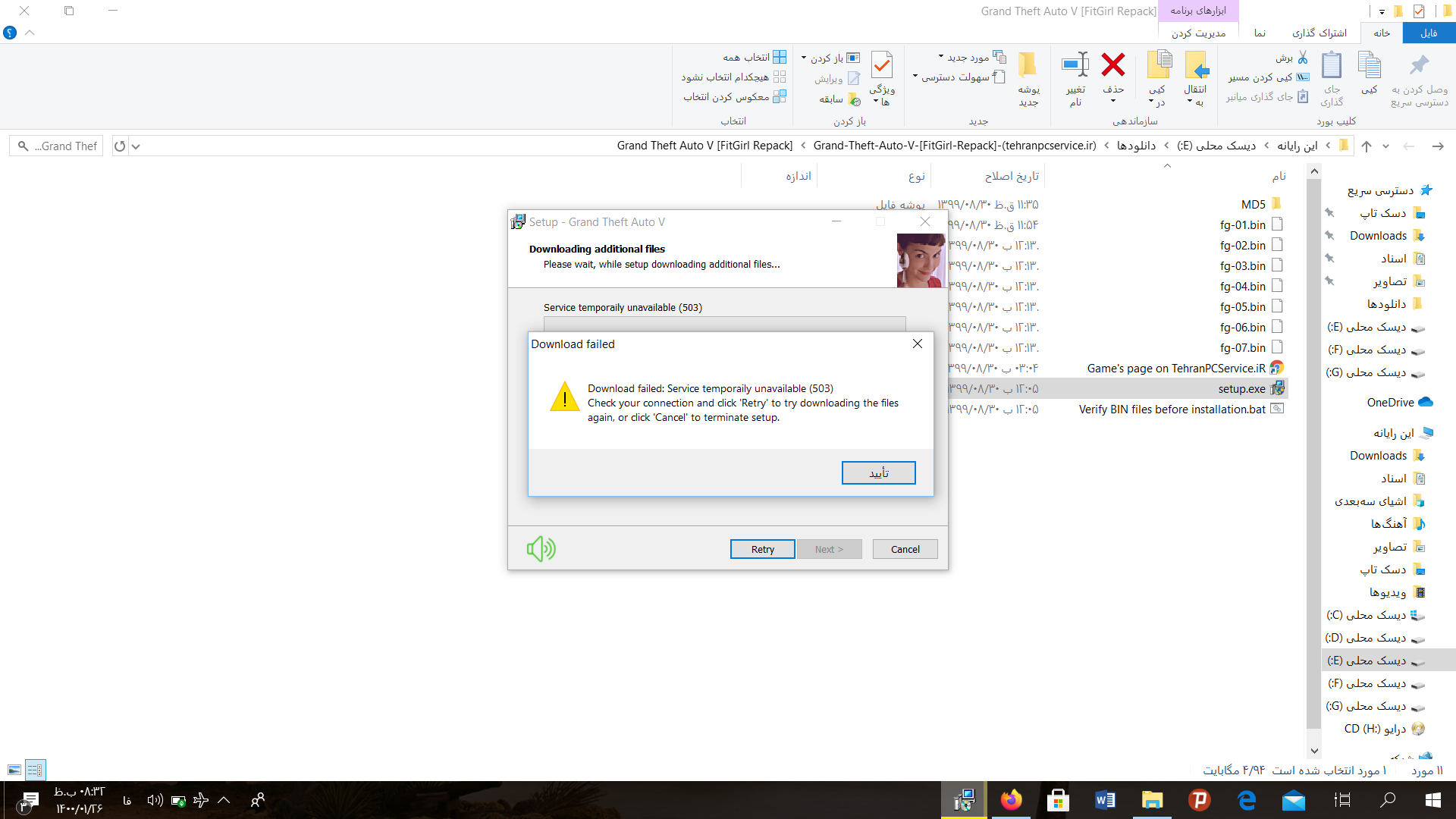Open the file (فایل) ribbon tab
Screen dimensions: 1456x819
(x=1429, y=33)
